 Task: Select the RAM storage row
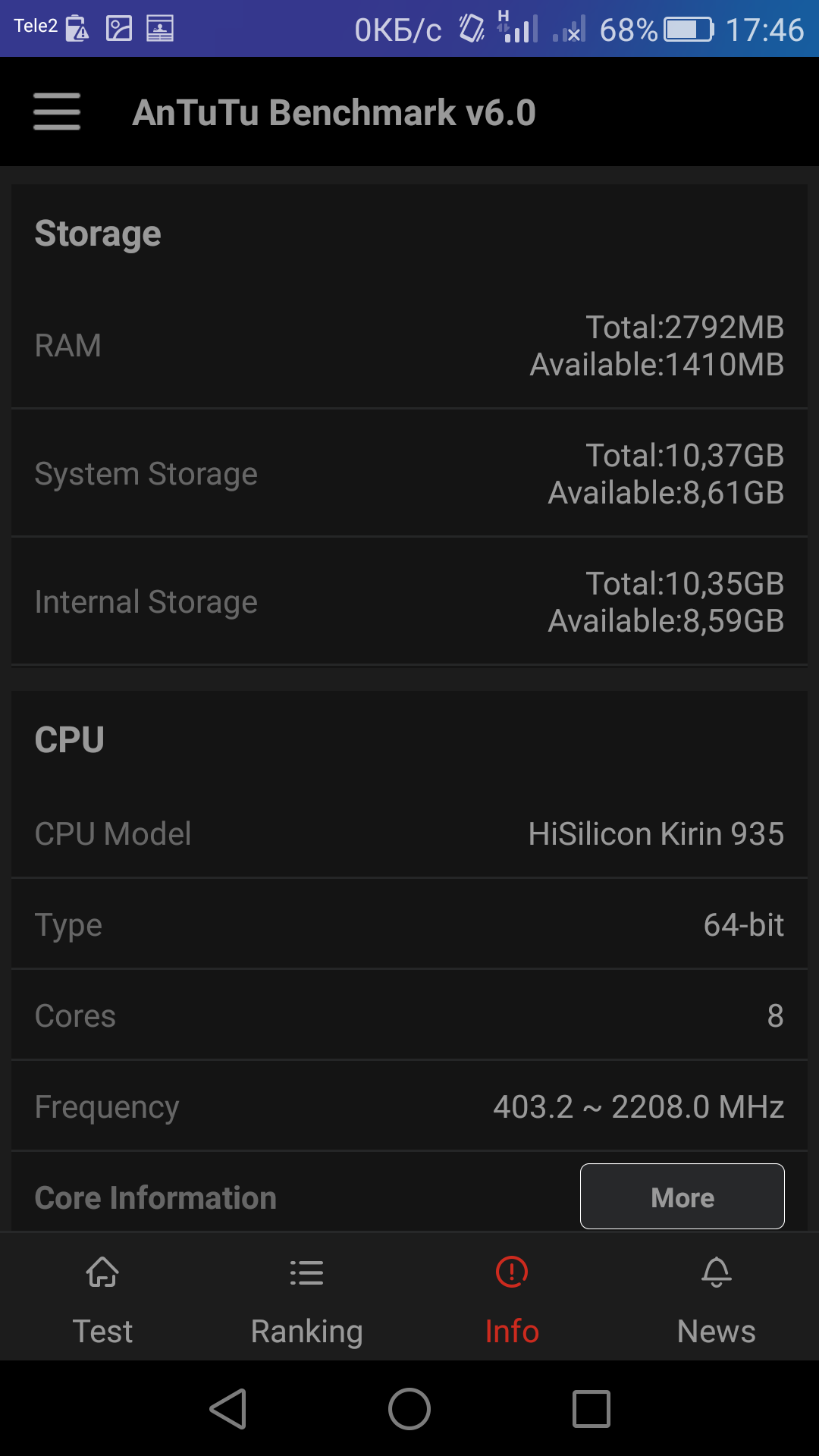point(409,346)
